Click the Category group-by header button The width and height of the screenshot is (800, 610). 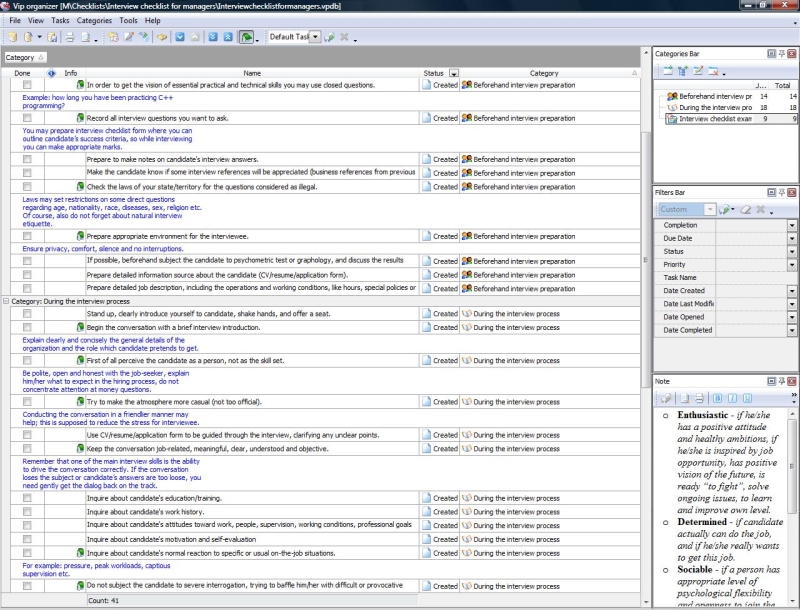(20, 57)
